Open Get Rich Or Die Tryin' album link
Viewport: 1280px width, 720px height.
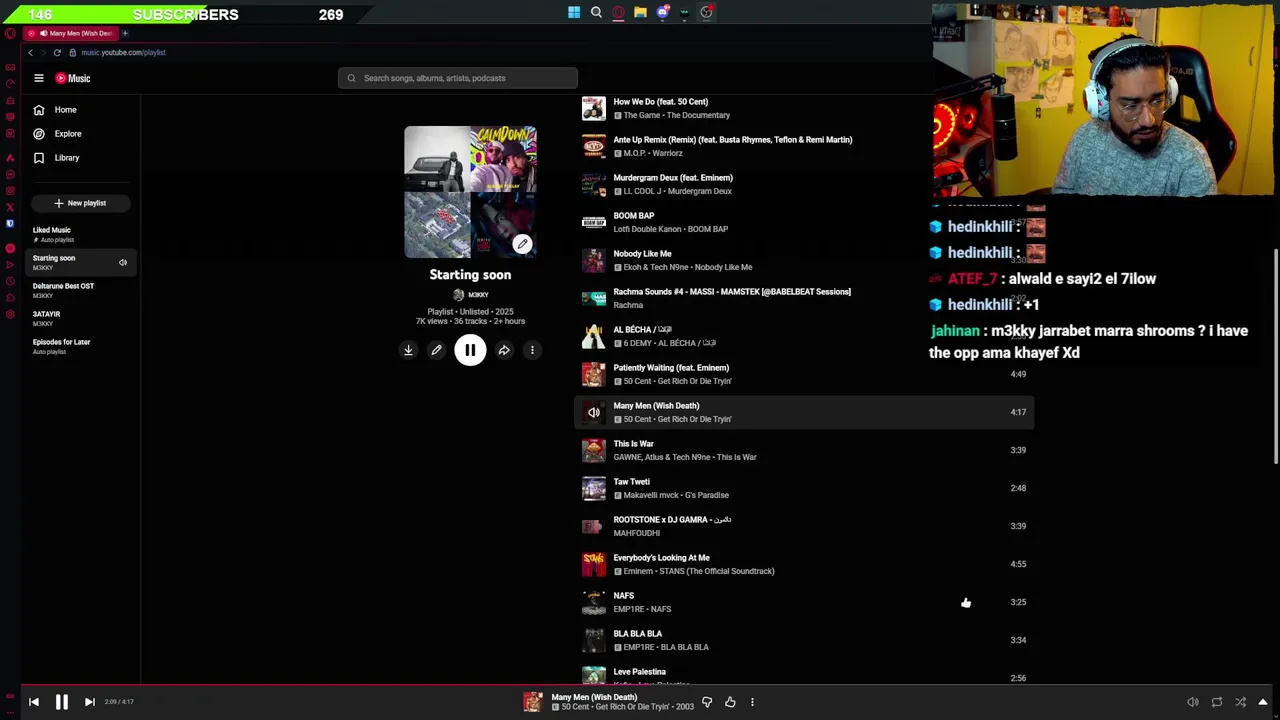click(694, 419)
